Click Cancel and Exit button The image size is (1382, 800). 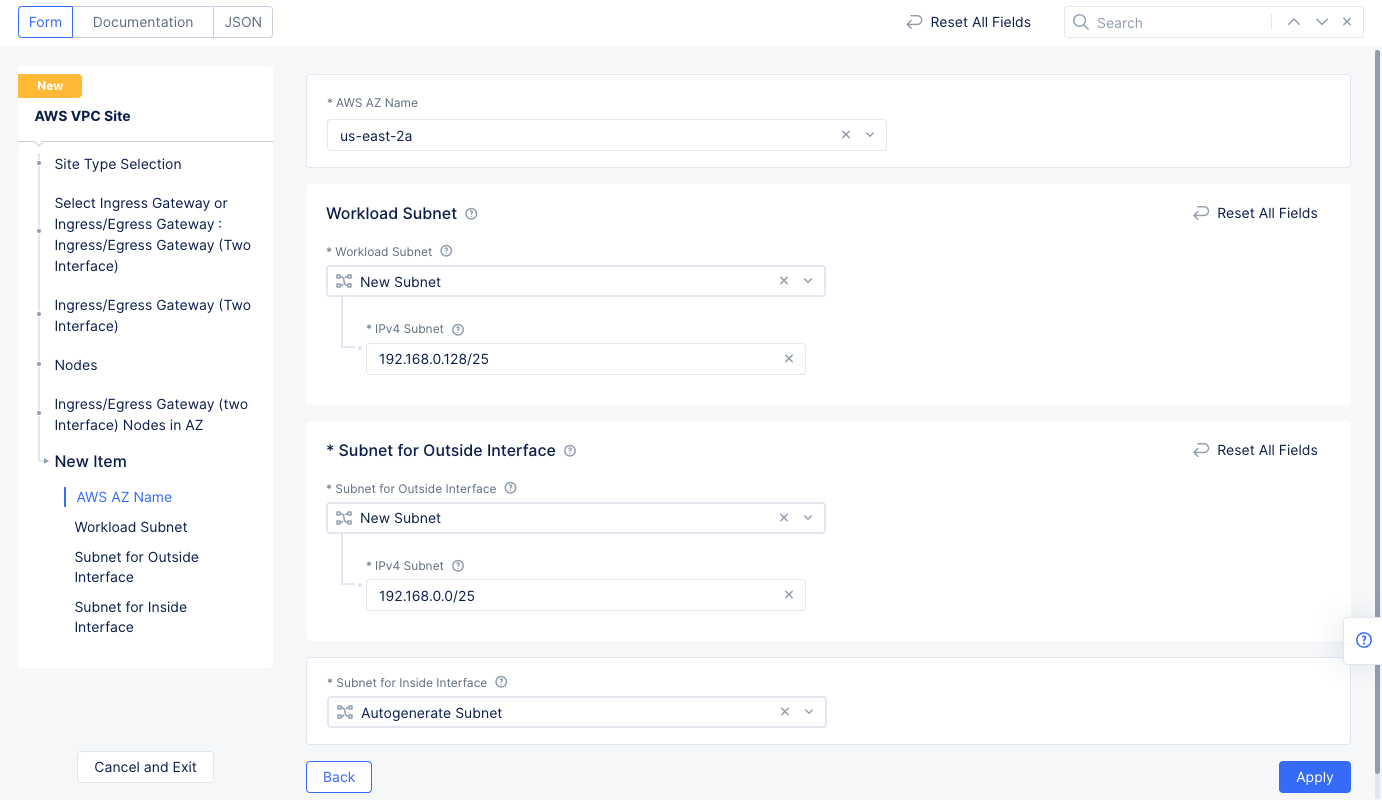click(x=145, y=767)
